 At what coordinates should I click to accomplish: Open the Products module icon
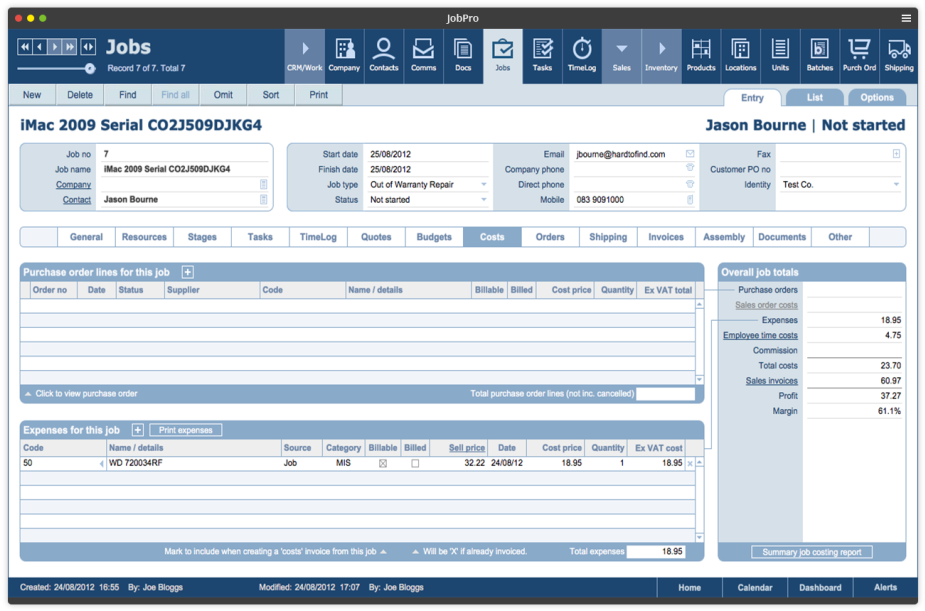(701, 55)
